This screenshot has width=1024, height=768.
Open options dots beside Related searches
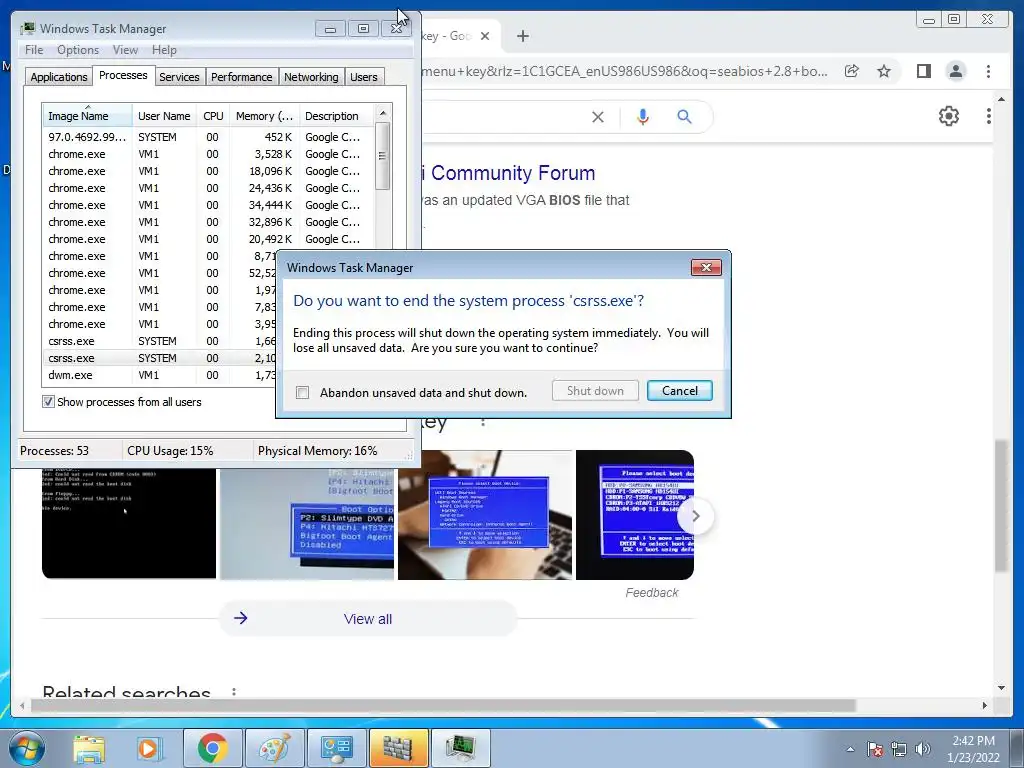tap(234, 692)
